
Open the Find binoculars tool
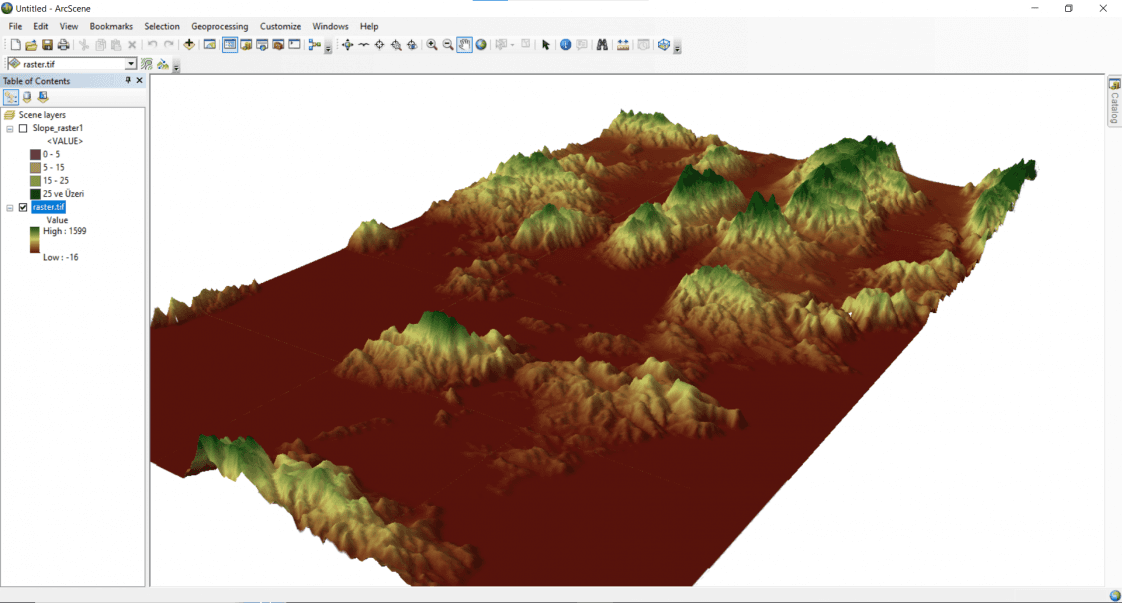click(x=603, y=45)
